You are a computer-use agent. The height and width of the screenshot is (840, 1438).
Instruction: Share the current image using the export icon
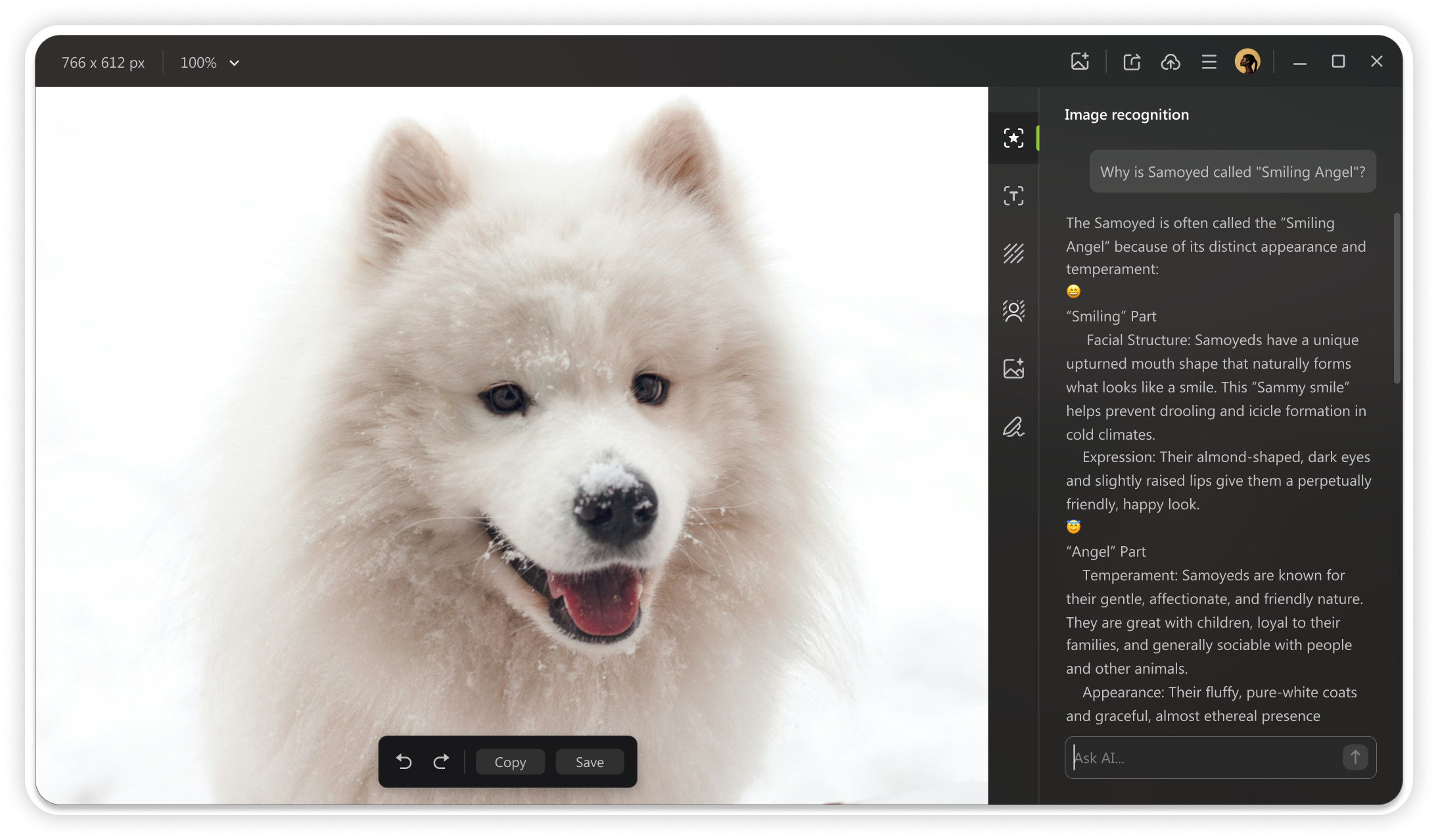(x=1131, y=61)
